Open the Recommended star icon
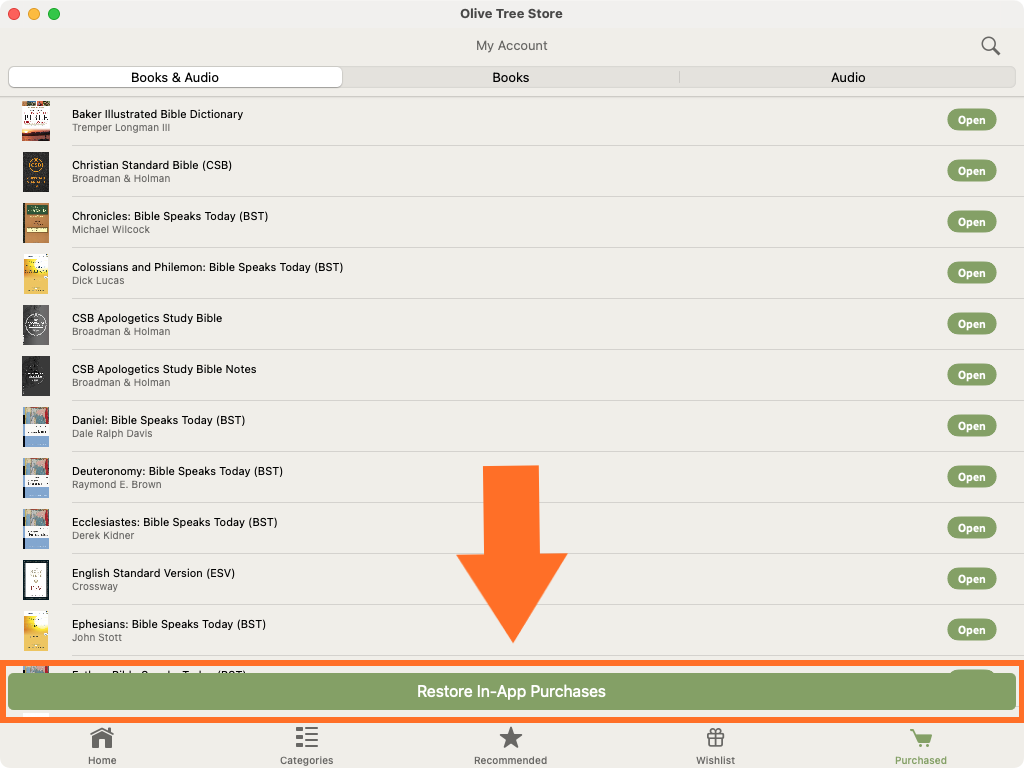Image resolution: width=1024 pixels, height=768 pixels. coord(511,739)
